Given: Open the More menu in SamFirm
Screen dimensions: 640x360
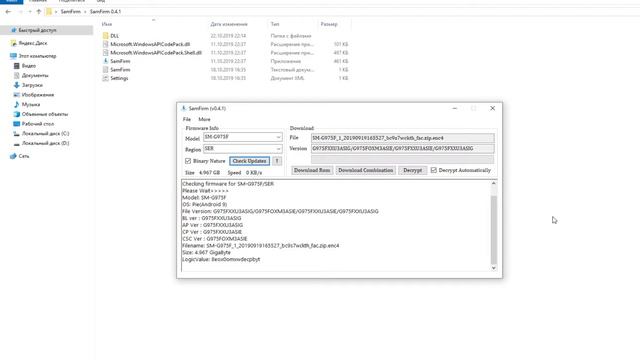Looking at the screenshot, I should 204,120.
